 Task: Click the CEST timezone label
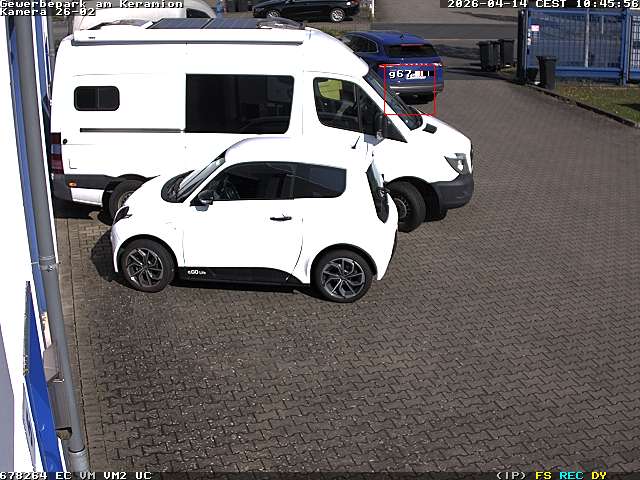tap(549, 4)
